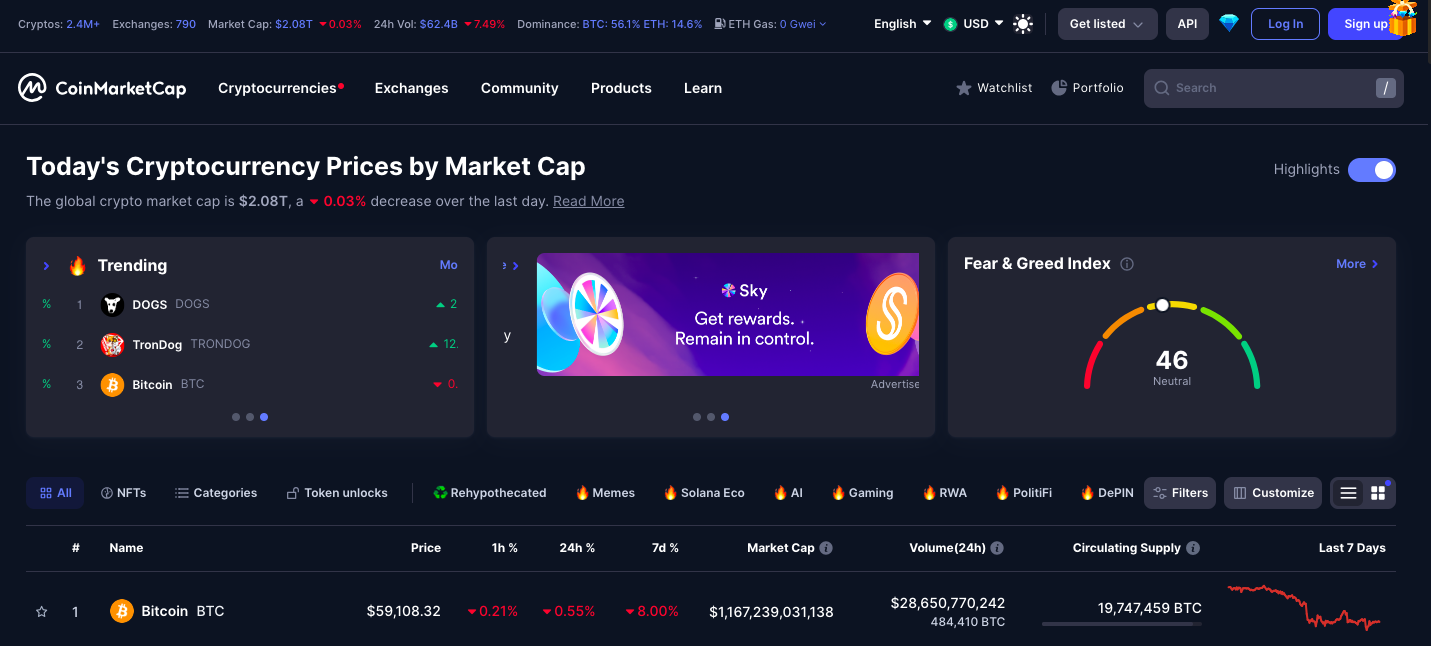Toggle the Highlights switch
The width and height of the screenshot is (1431, 646).
pyautogui.click(x=1372, y=170)
